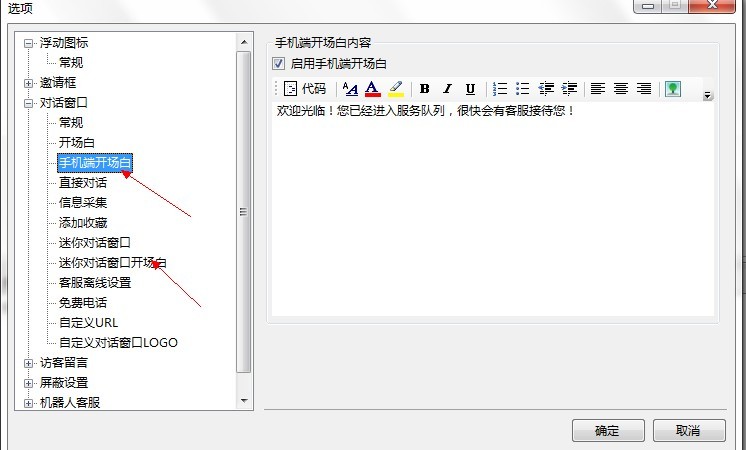
Task: Insert a numbered list
Action: click(500, 89)
